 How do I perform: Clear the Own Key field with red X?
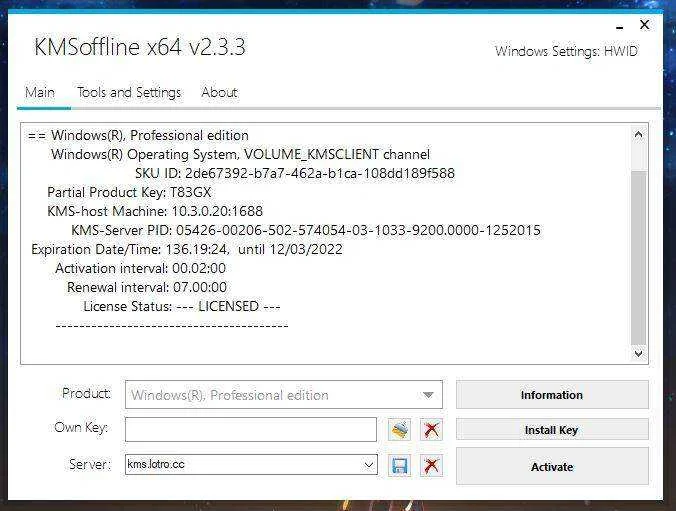(x=431, y=429)
